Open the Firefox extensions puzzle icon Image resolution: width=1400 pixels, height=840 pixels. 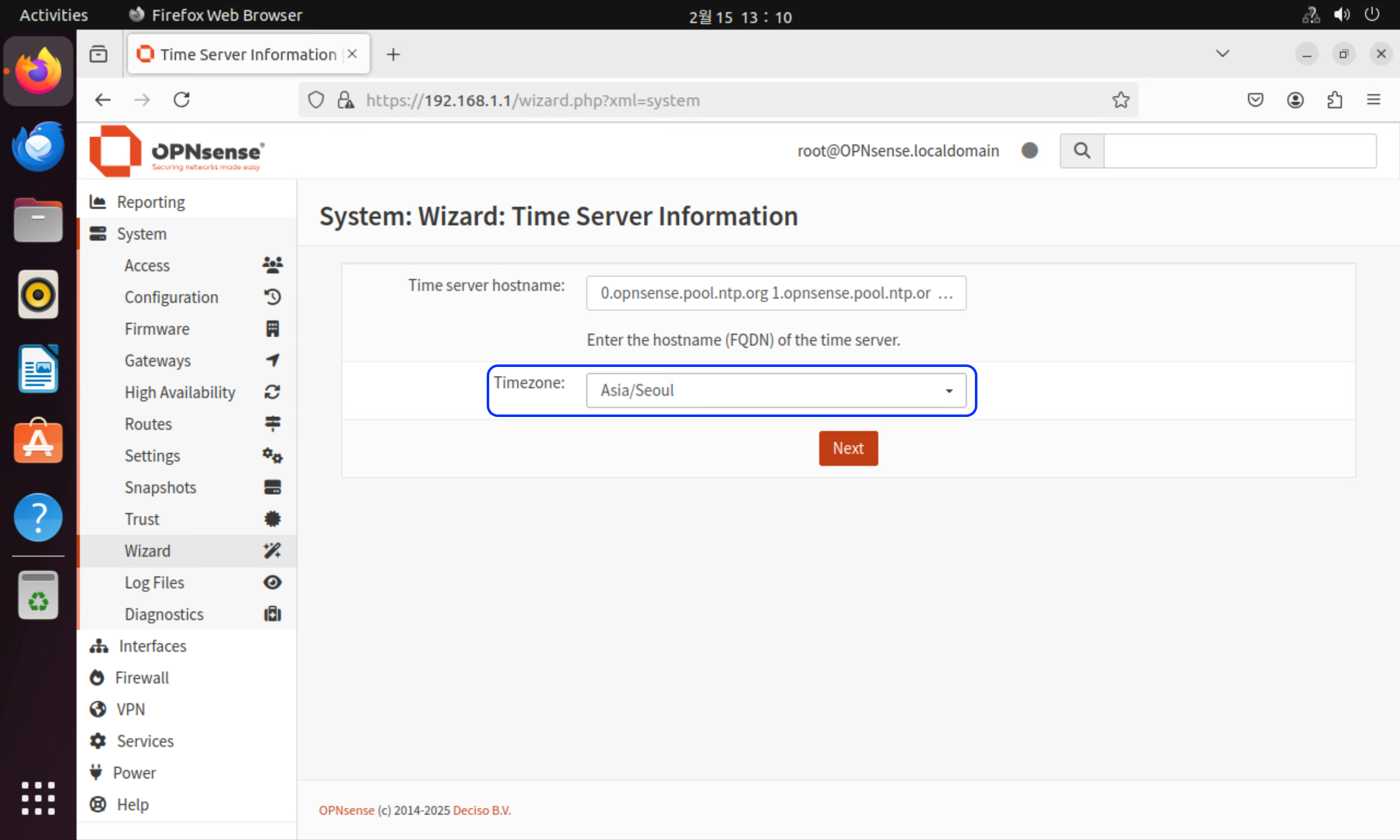(x=1334, y=100)
